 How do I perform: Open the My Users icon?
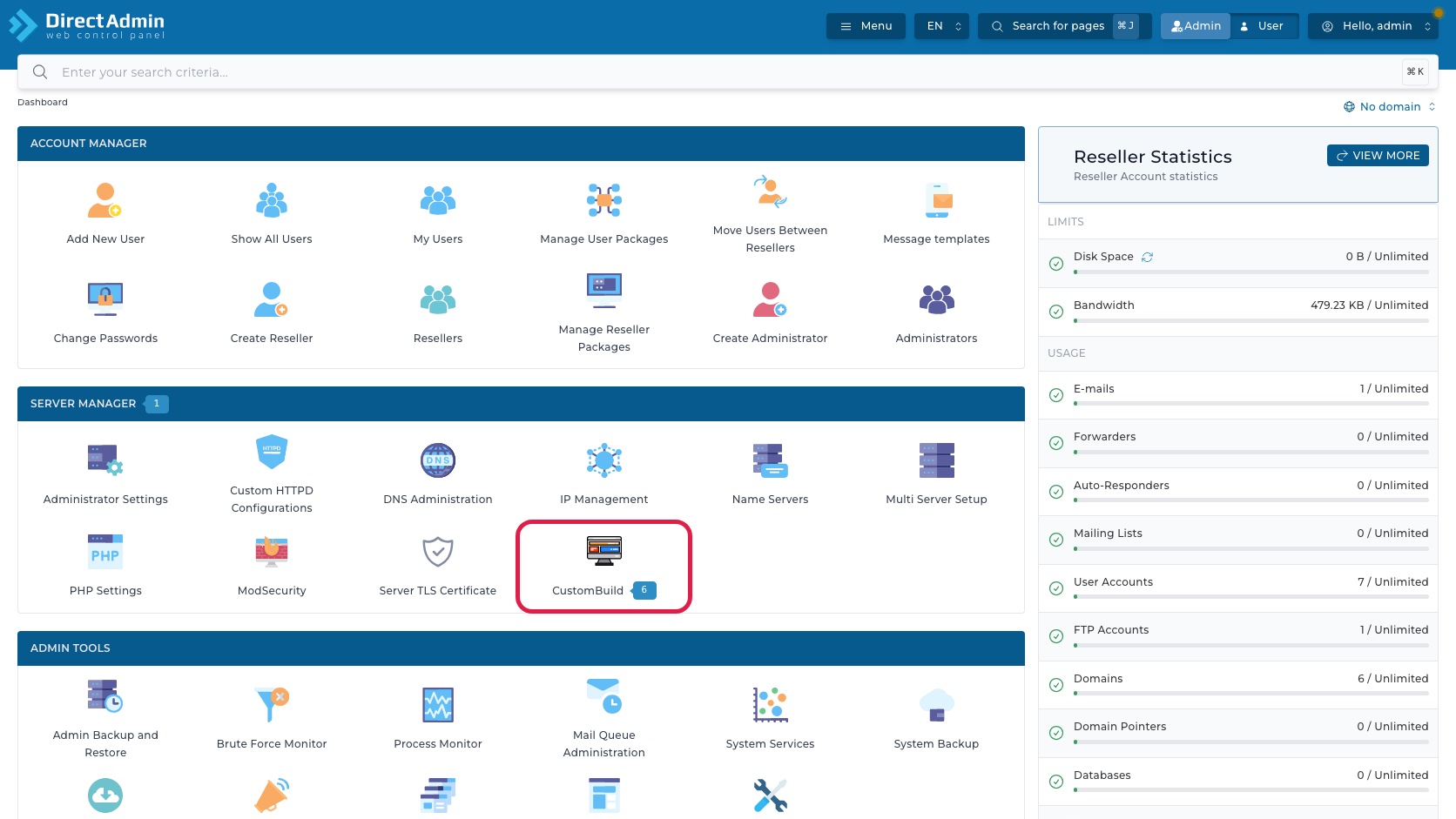click(438, 200)
